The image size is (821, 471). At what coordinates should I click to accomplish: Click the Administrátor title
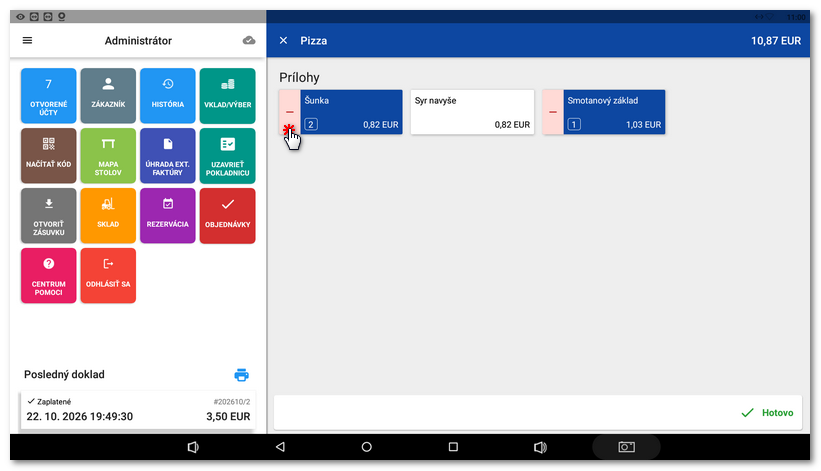coord(138,41)
